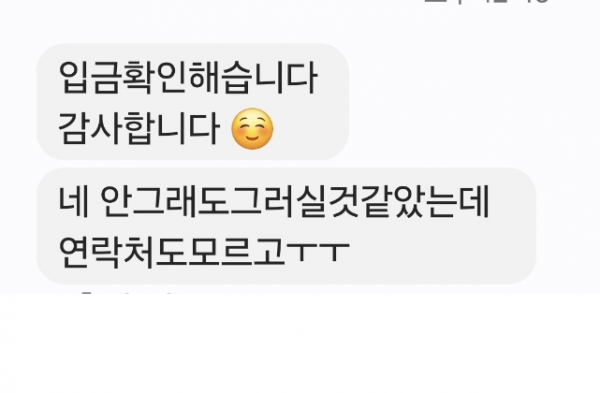The image size is (600, 393).
Task: Click the 네 안그래도그러실것같았는데 message line
Action: [274, 202]
